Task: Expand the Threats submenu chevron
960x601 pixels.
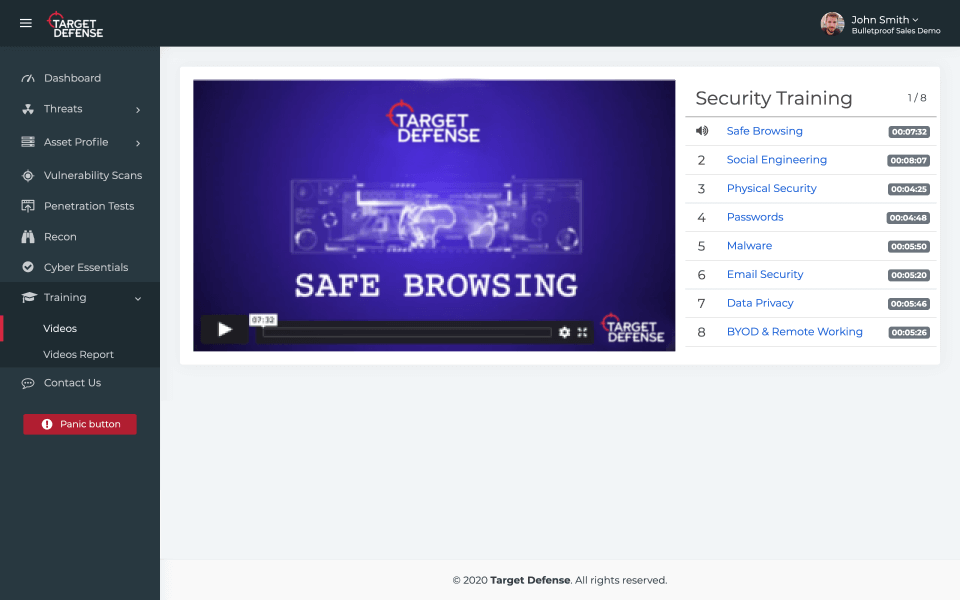Action: [x=138, y=110]
